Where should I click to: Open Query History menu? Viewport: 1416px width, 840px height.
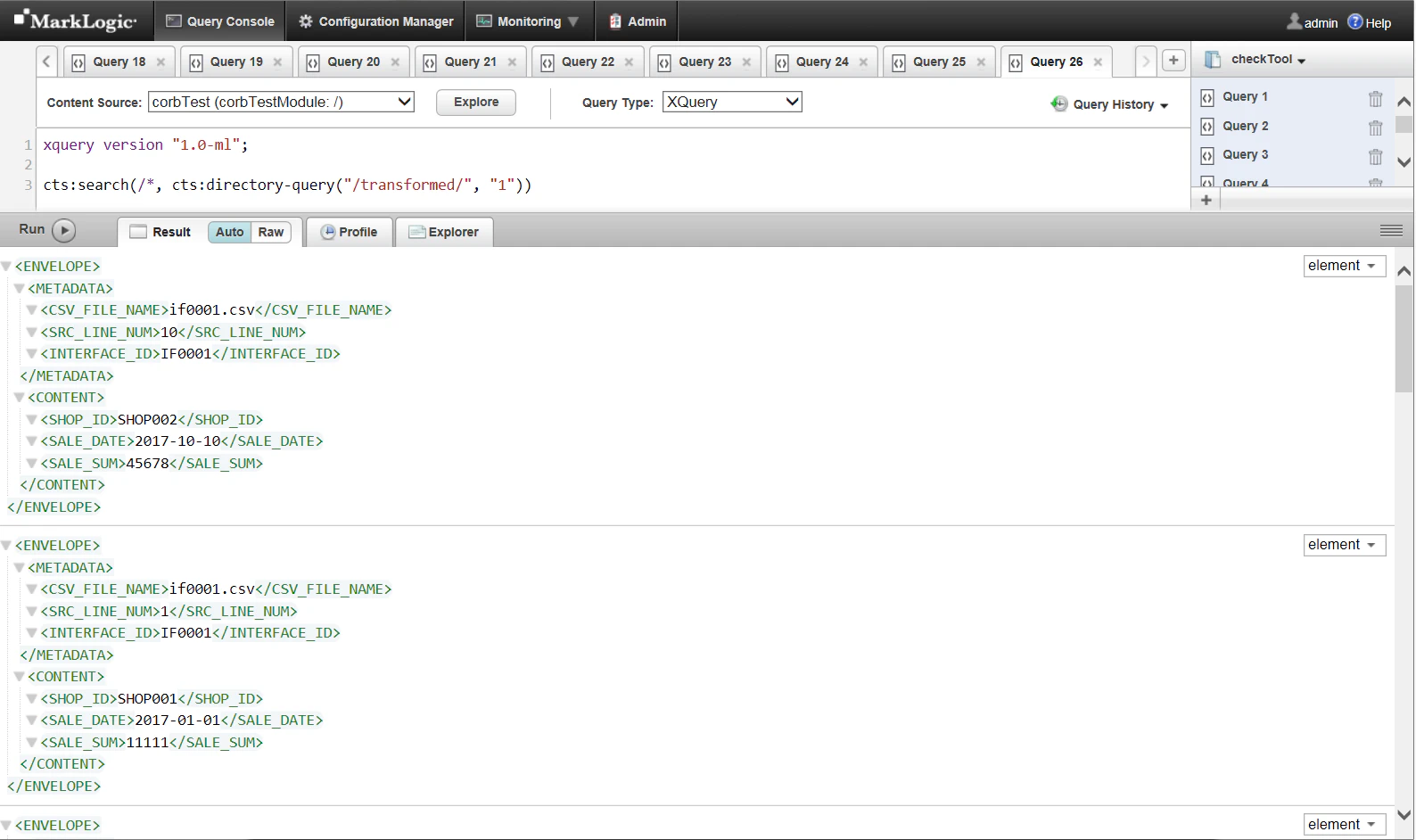click(1110, 104)
